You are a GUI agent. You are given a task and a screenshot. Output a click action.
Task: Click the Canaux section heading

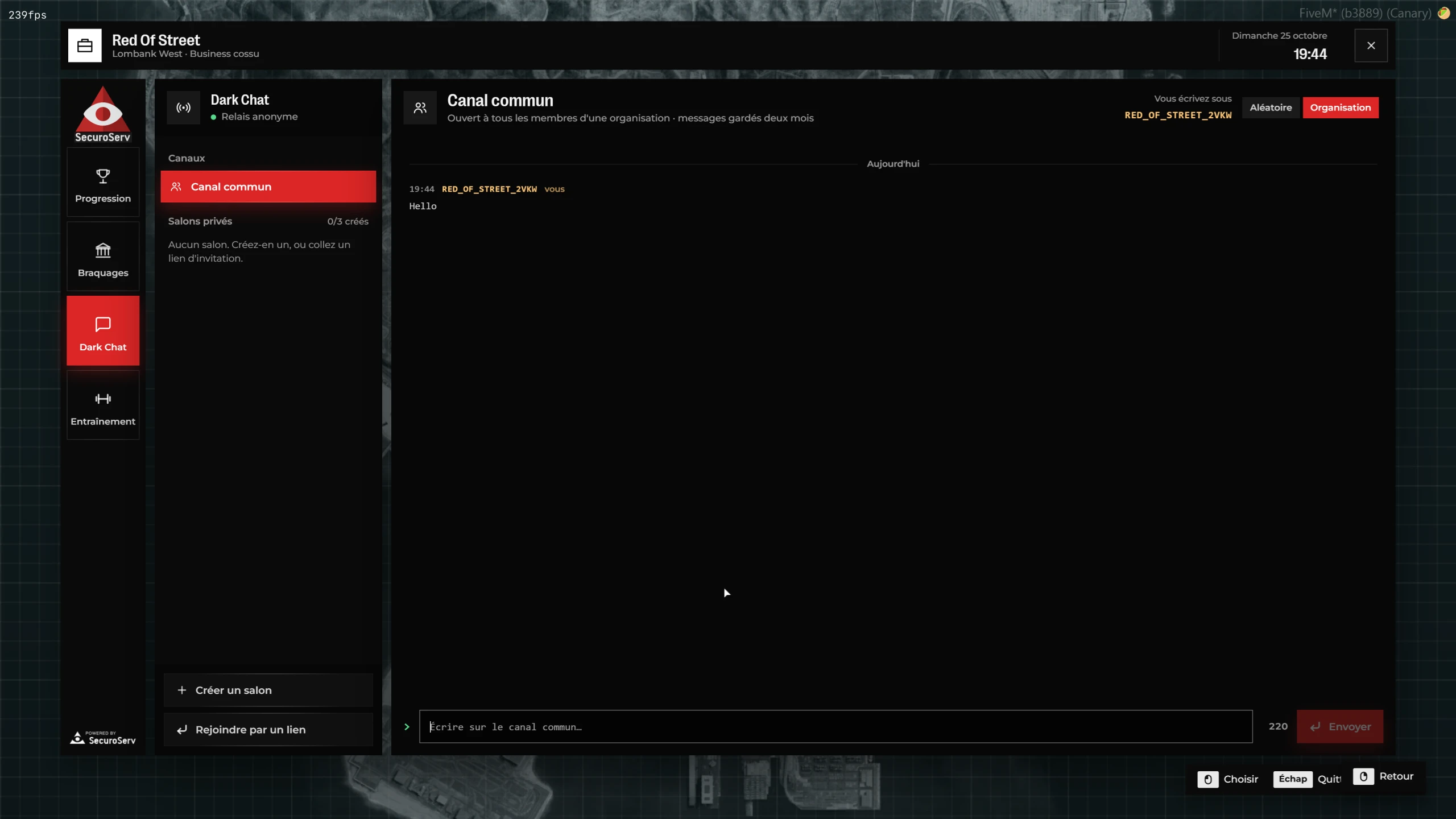point(187,158)
